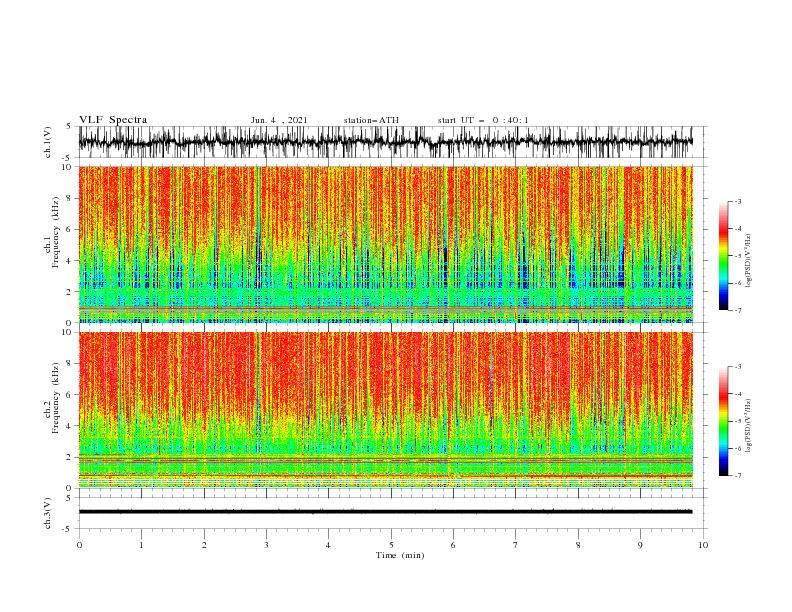
Task: Click the time axis tick label "10"
Action: [x=703, y=545]
